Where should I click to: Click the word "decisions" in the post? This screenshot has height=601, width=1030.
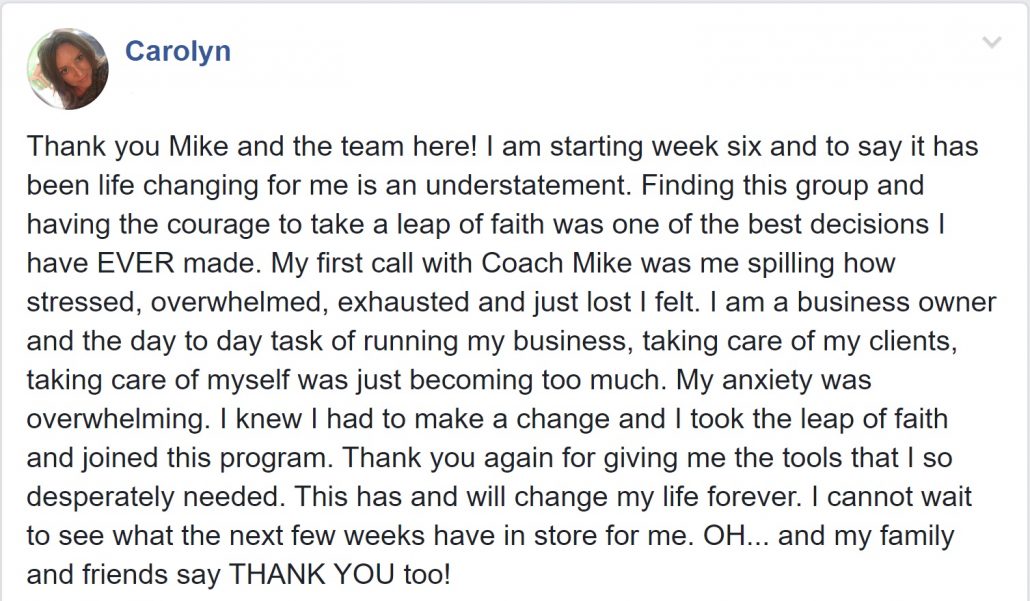pyautogui.click(x=869, y=225)
